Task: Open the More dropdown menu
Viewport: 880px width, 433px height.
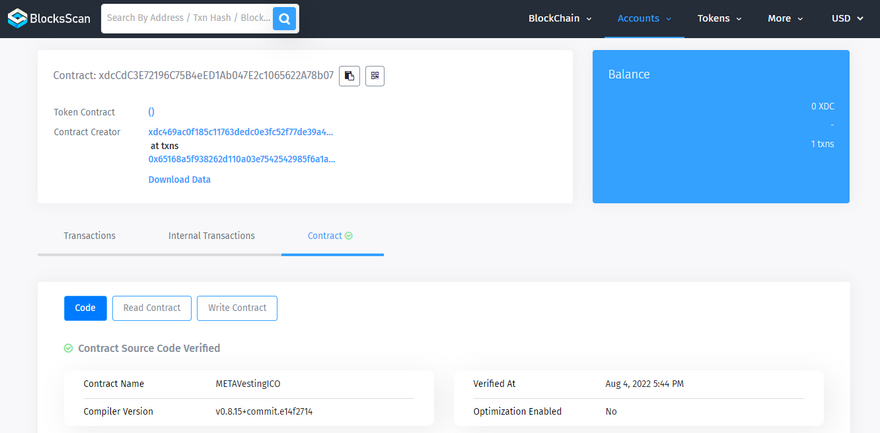Action: pos(785,18)
